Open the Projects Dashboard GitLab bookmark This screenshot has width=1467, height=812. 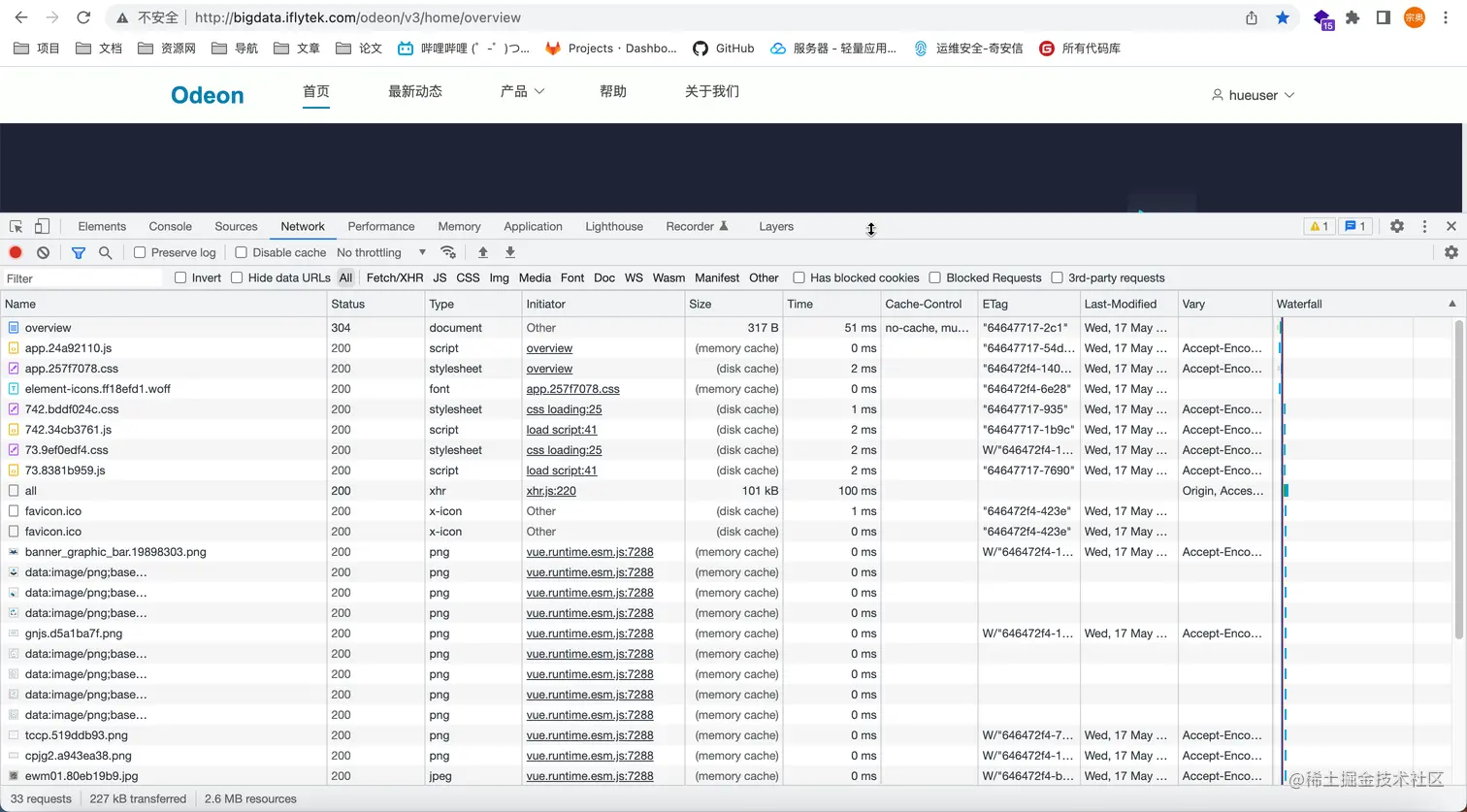pos(610,48)
